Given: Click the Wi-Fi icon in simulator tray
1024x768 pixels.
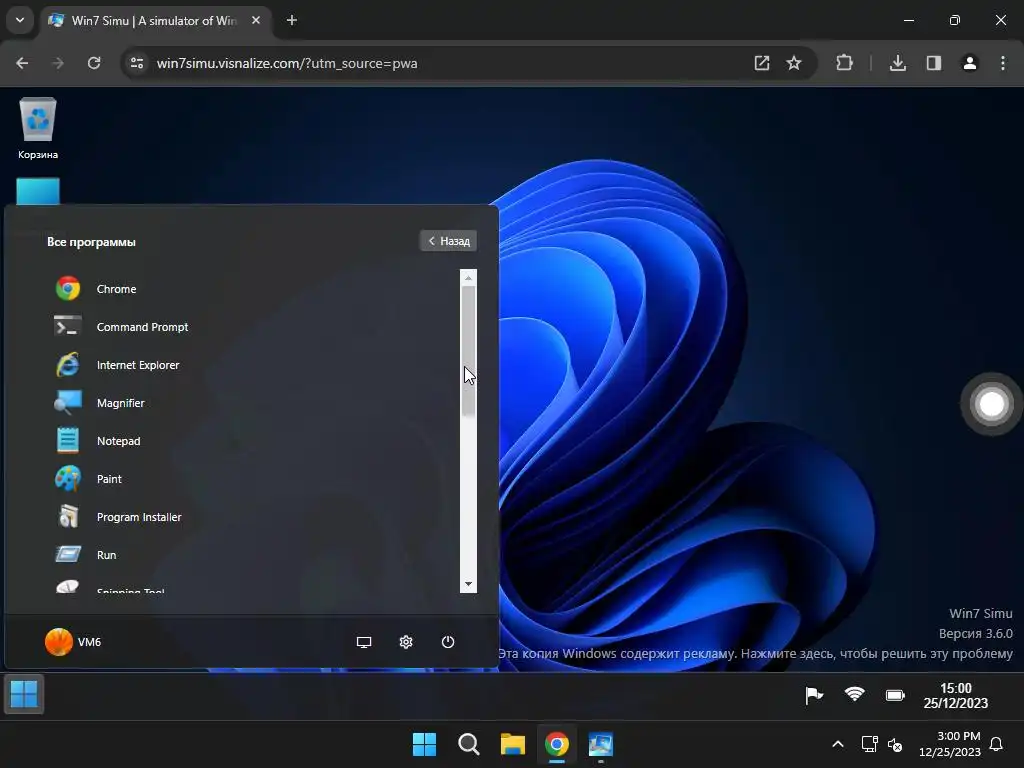Looking at the screenshot, I should pos(854,694).
